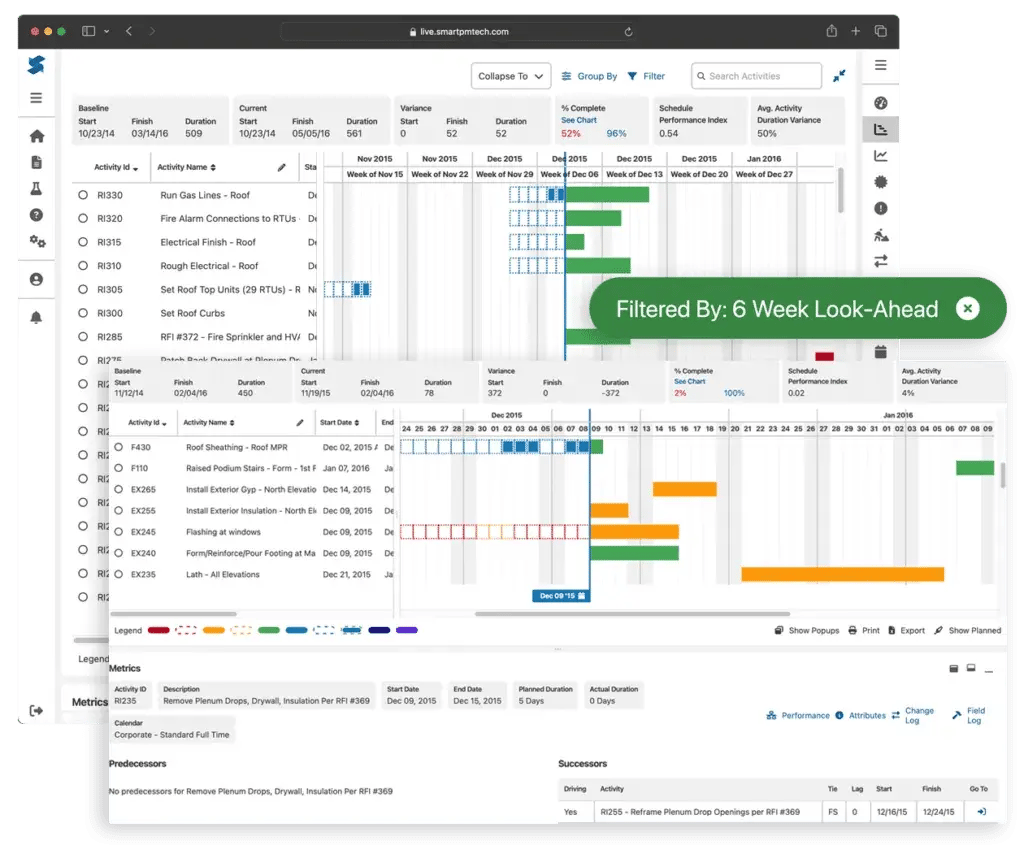The height and width of the screenshot is (845, 1024).
Task: Click the red legend color swatch
Action: [158, 631]
